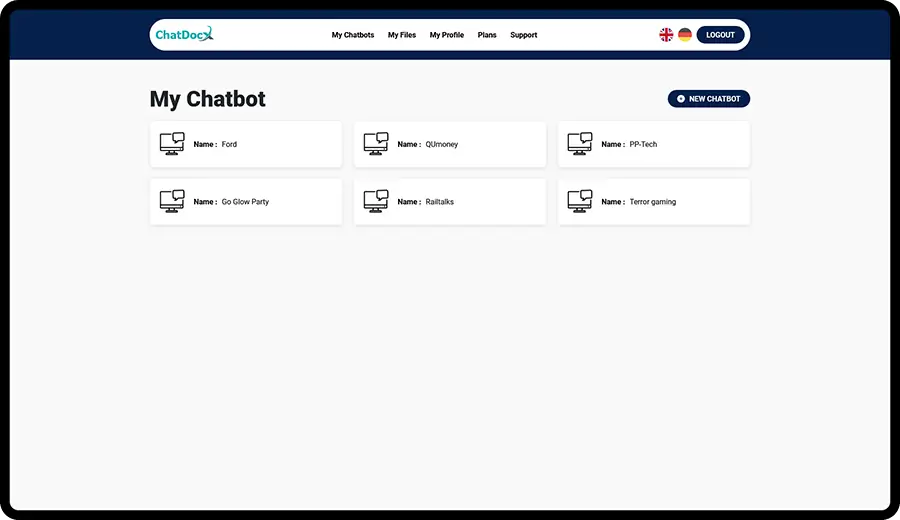Image resolution: width=900 pixels, height=520 pixels.
Task: Click the chatbot icon on Go Glow Party card
Action: tap(172, 201)
